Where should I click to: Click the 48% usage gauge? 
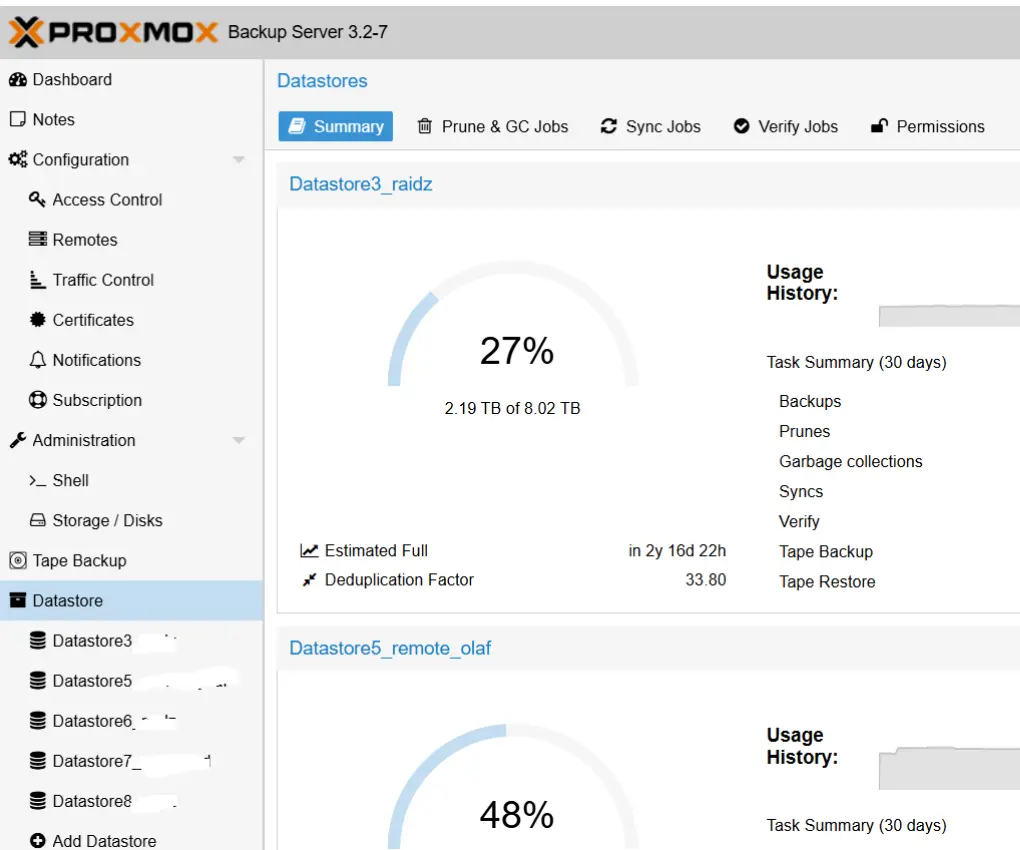click(x=513, y=786)
